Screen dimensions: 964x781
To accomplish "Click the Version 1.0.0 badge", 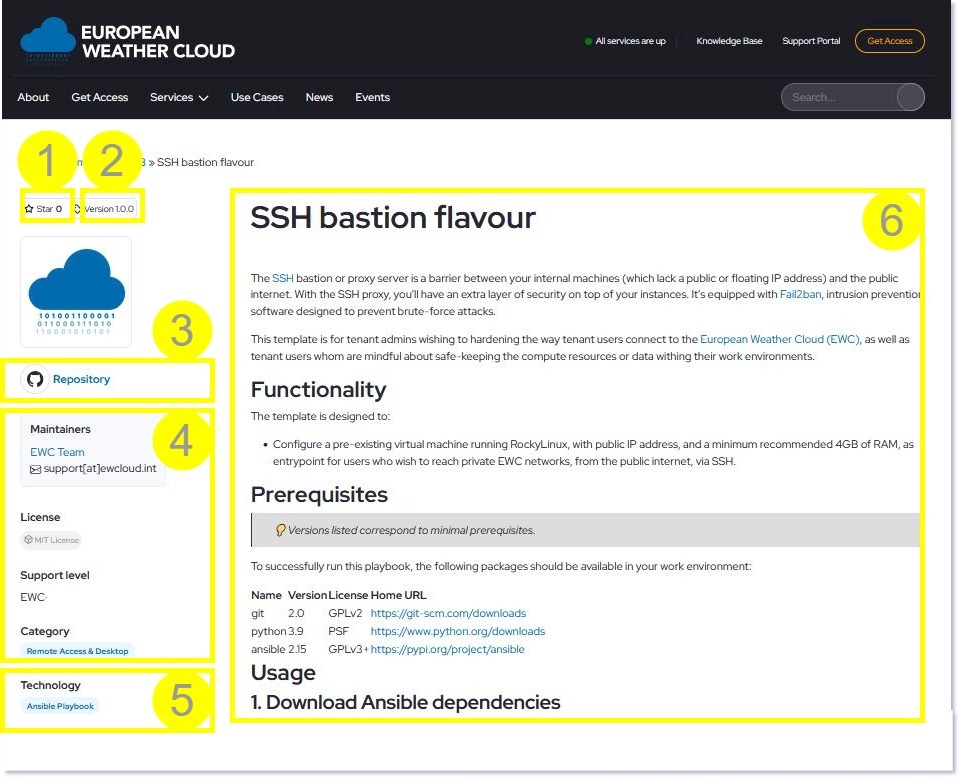I will click(105, 209).
